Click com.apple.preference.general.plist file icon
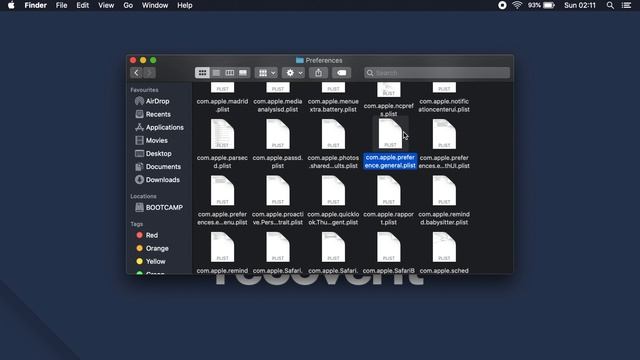The width and height of the screenshot is (640, 360). [390, 134]
